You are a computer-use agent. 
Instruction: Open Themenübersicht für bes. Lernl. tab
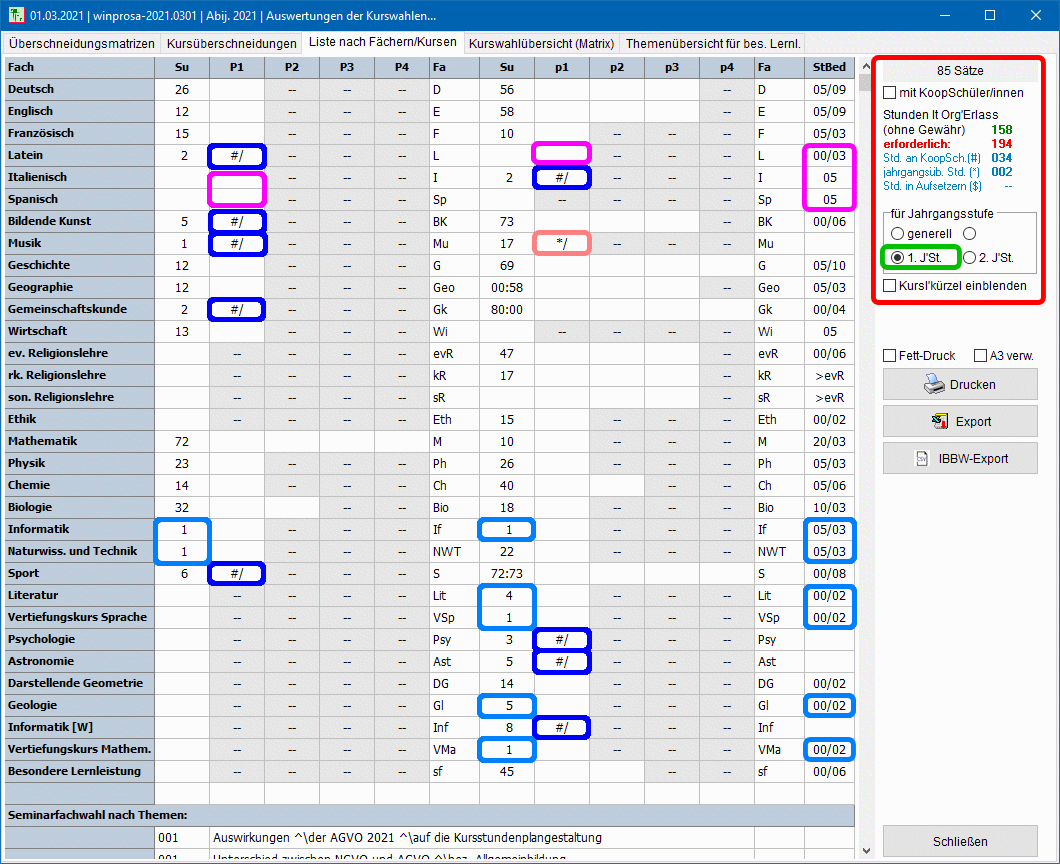(713, 44)
